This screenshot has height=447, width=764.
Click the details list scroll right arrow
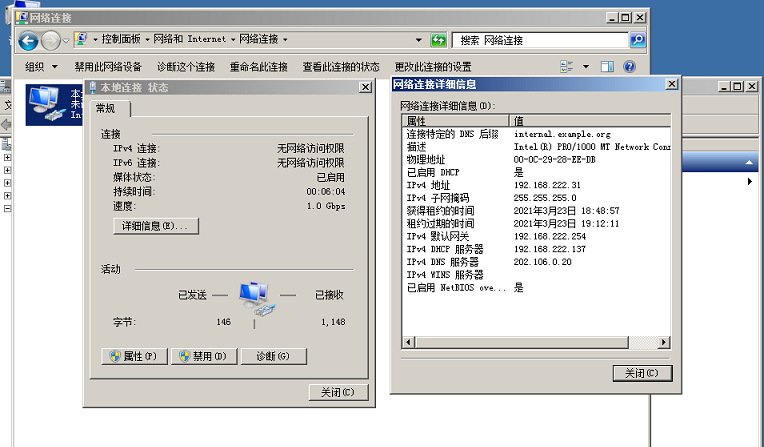point(664,342)
